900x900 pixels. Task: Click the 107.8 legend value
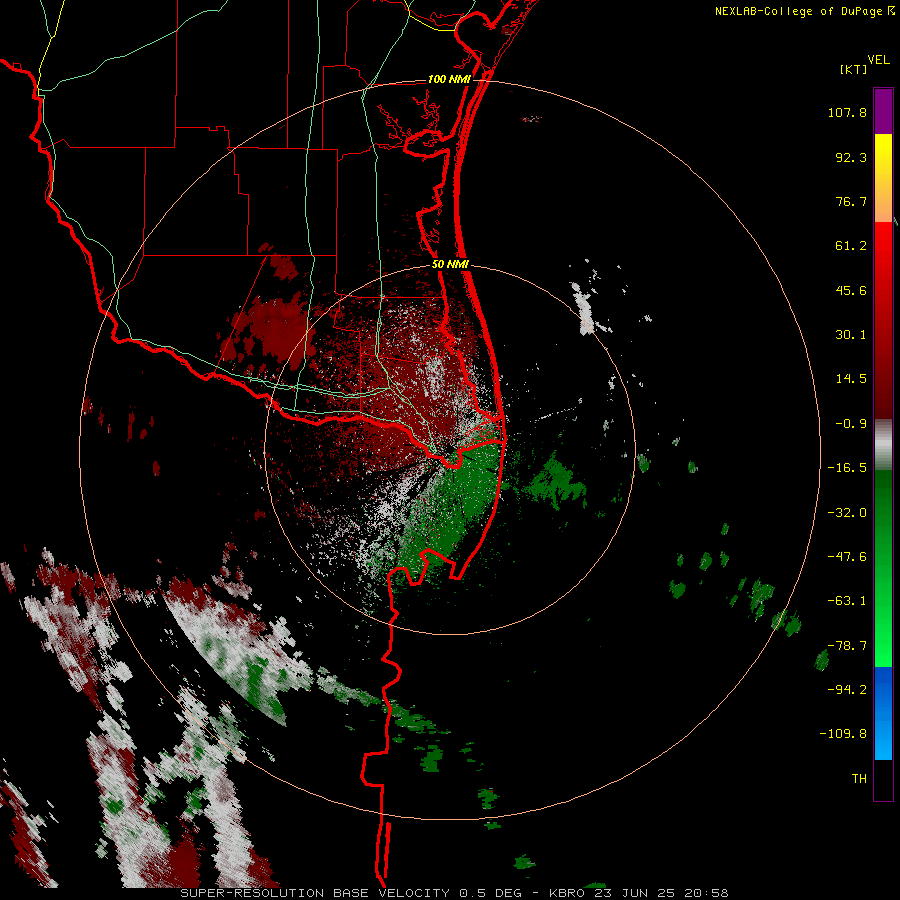tap(847, 112)
